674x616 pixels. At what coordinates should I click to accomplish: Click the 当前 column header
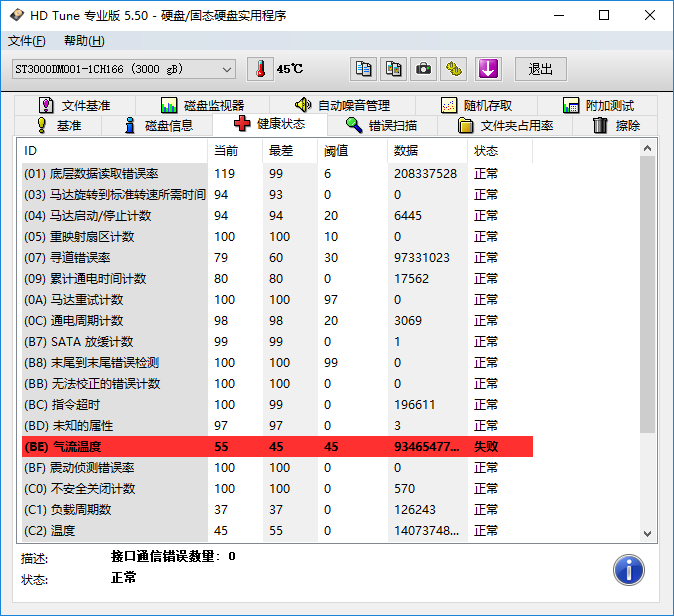click(235, 151)
